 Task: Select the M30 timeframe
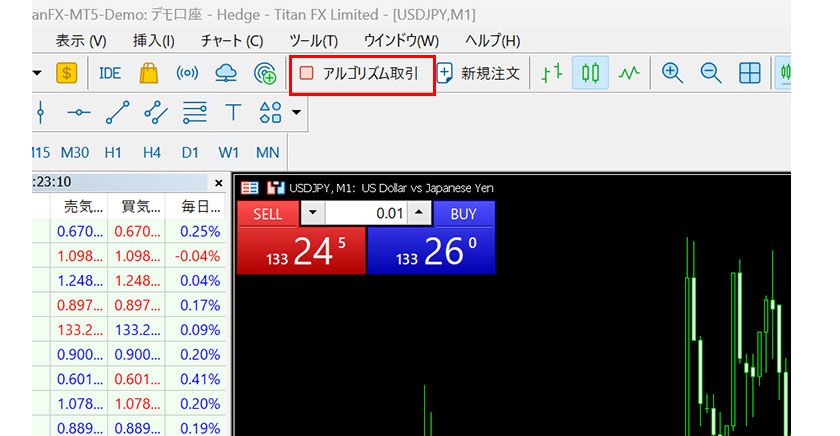tap(74, 153)
